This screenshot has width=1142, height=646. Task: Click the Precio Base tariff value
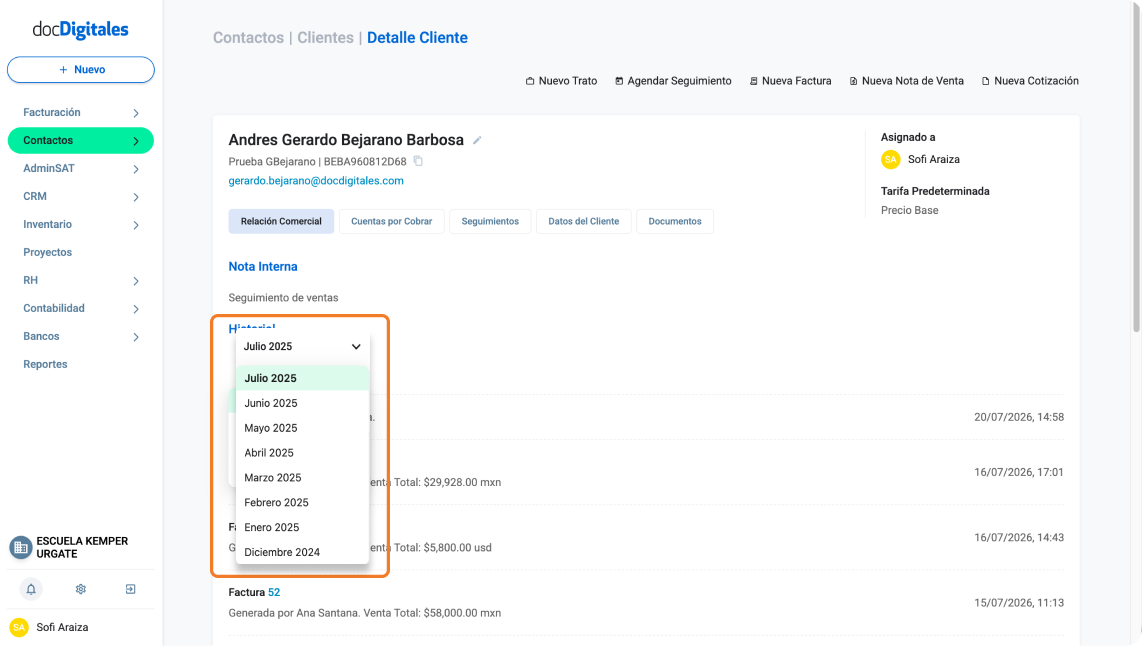coord(910,210)
